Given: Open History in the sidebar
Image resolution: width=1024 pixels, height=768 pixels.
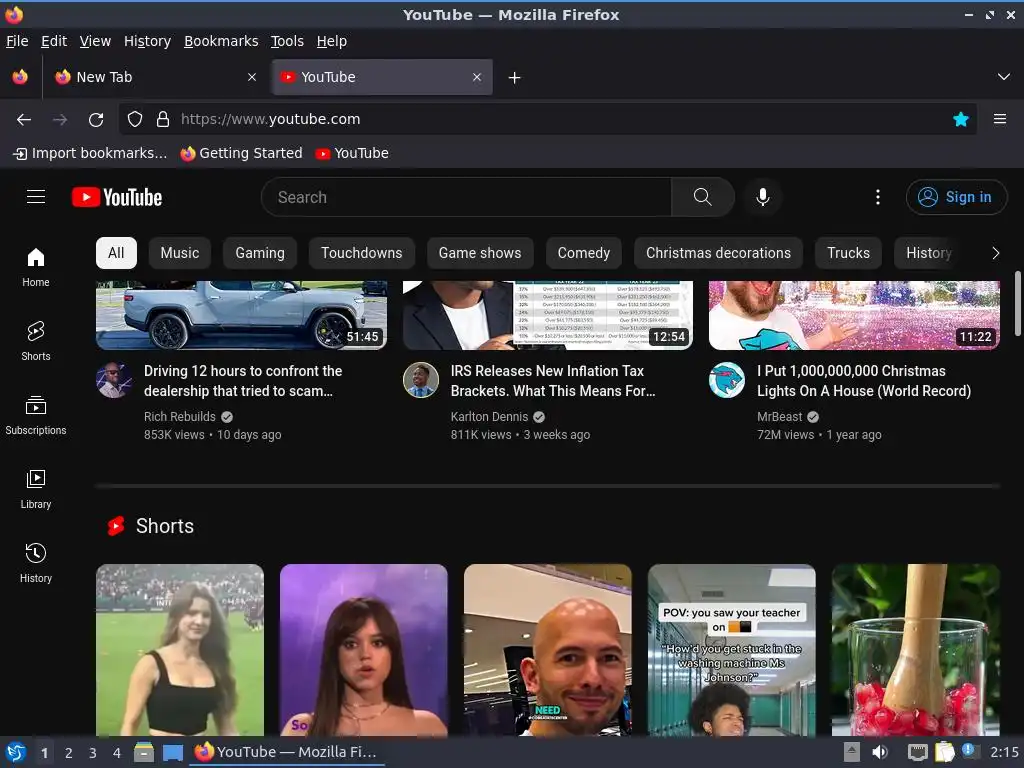Looking at the screenshot, I should 36,563.
